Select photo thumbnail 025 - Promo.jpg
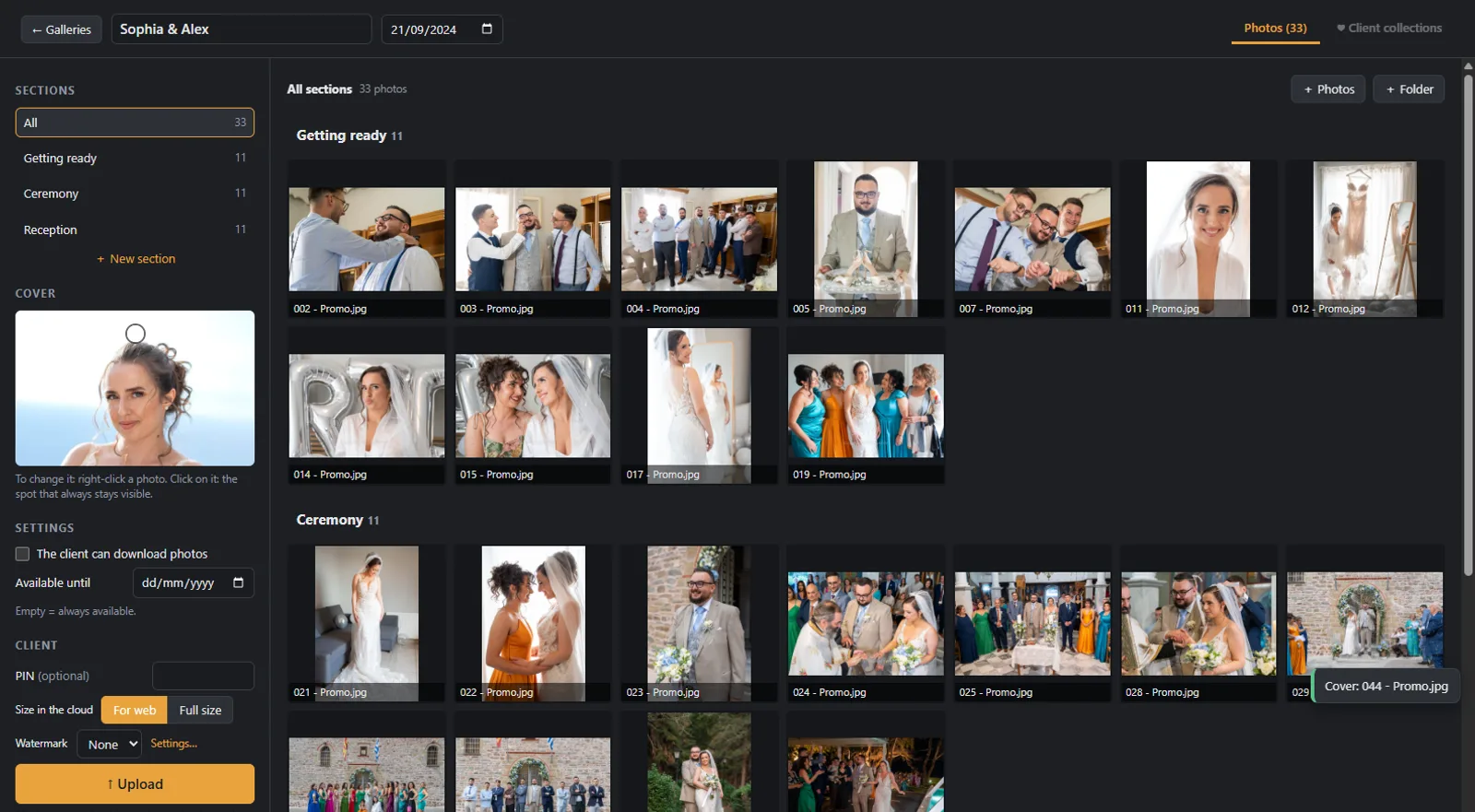 (x=1032, y=624)
